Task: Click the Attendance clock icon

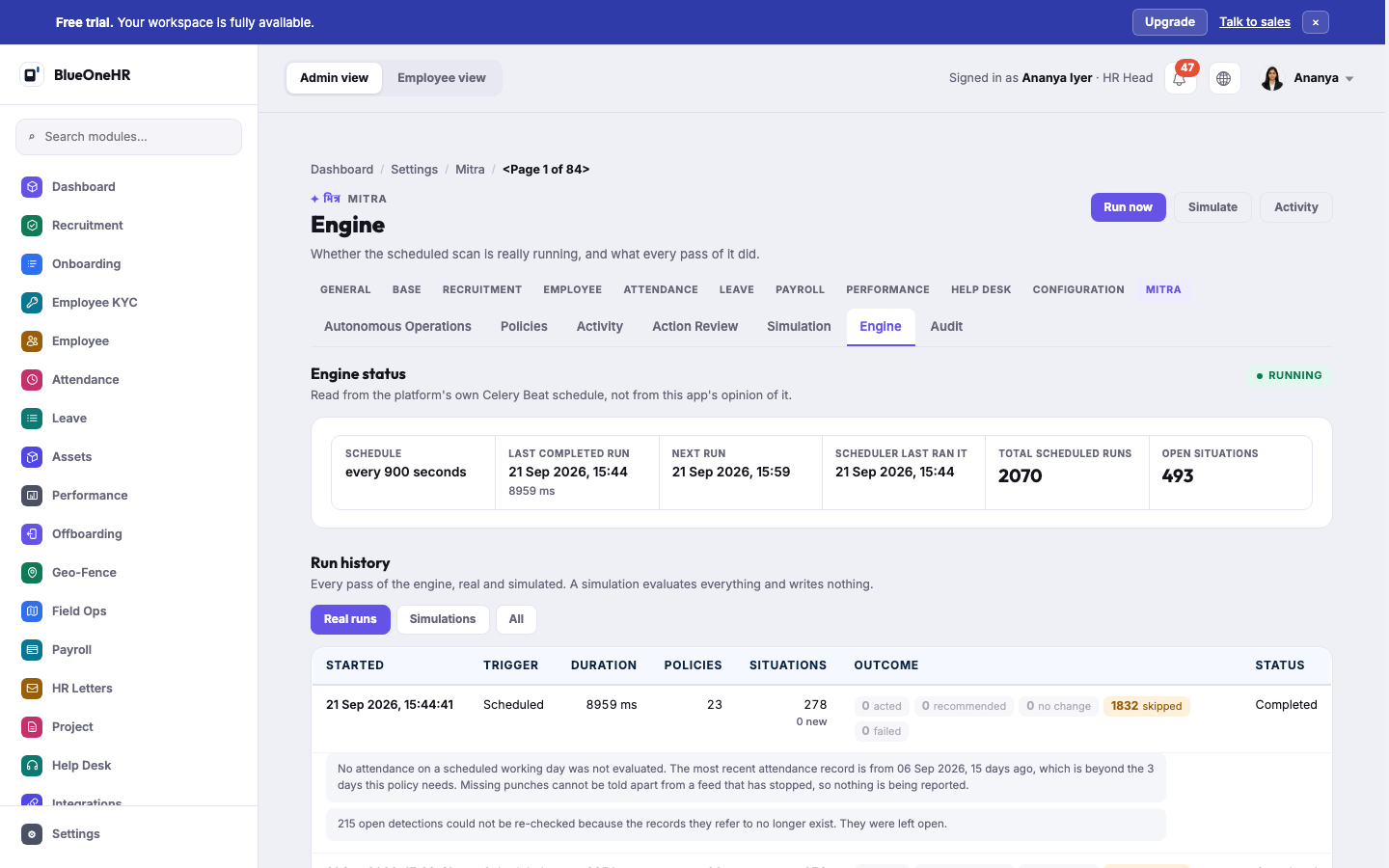Action: click(x=32, y=379)
